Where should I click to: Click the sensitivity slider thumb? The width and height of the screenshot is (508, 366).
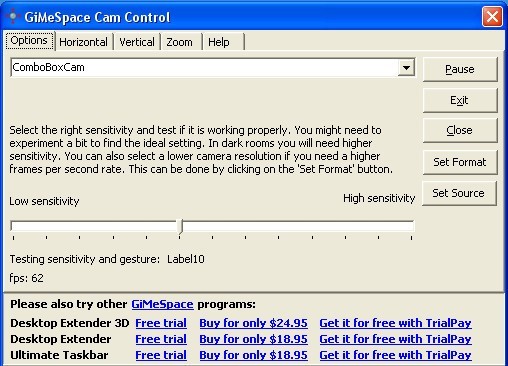pyautogui.click(x=180, y=227)
